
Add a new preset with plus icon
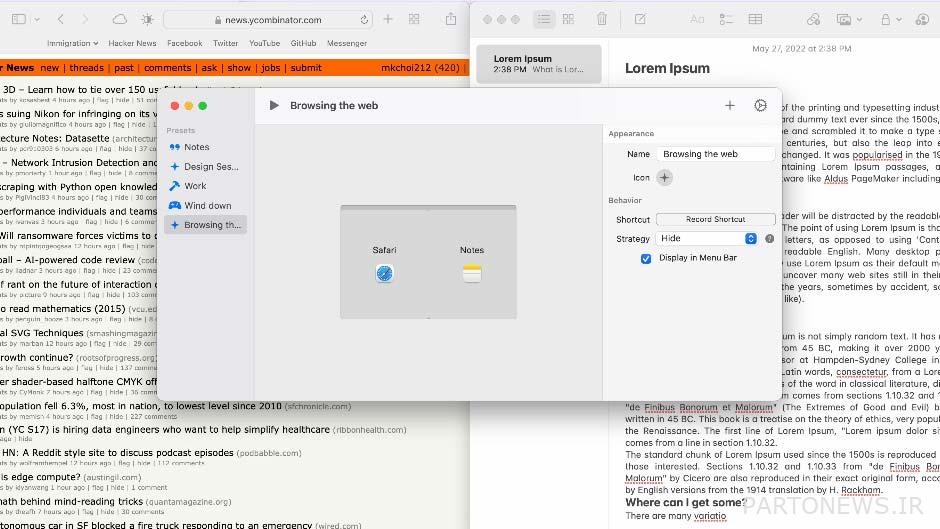[x=730, y=106]
